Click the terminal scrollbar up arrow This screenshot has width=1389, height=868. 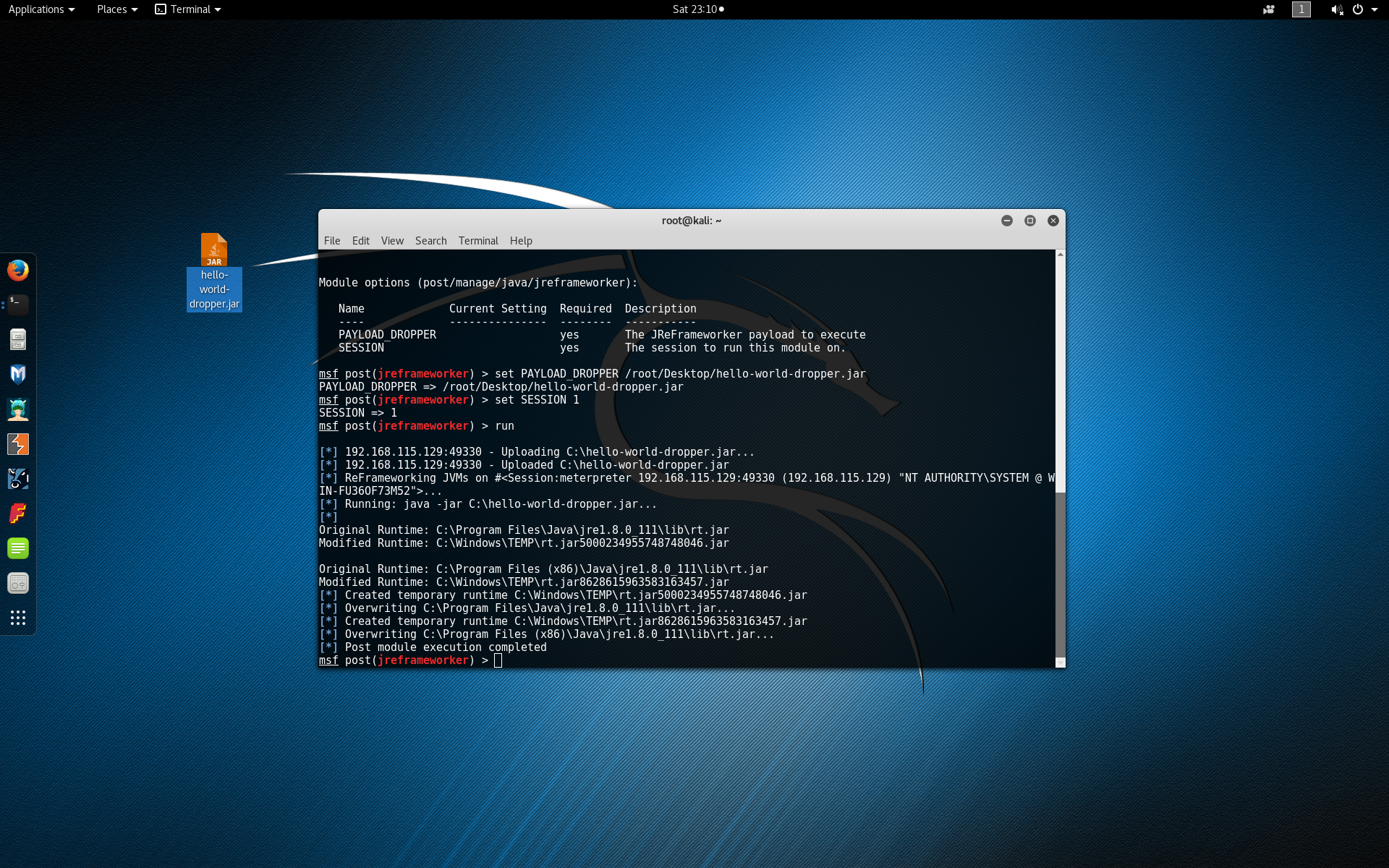1060,255
